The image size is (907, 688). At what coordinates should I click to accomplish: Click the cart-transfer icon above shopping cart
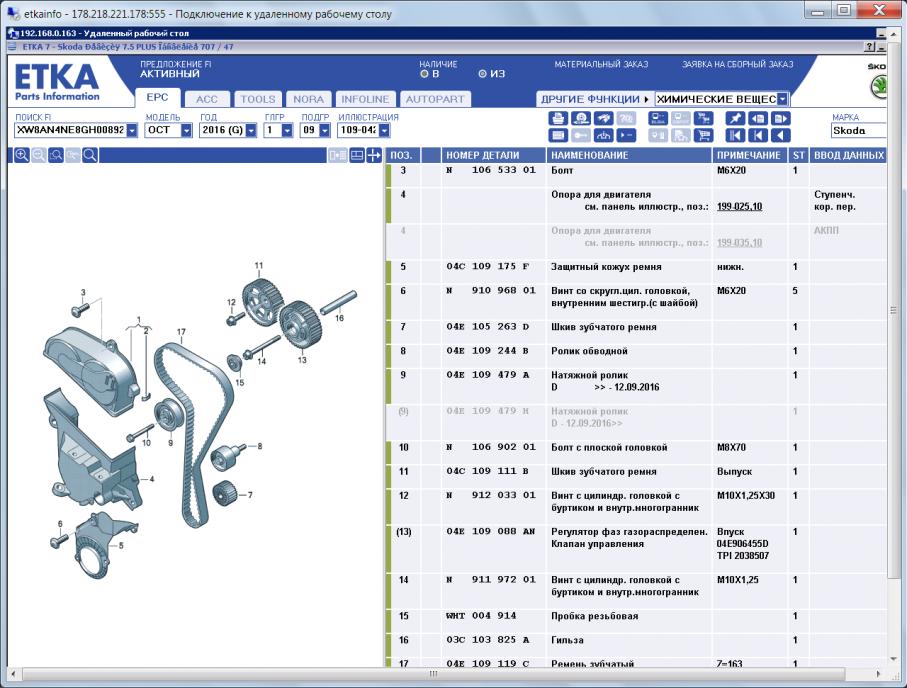point(703,118)
